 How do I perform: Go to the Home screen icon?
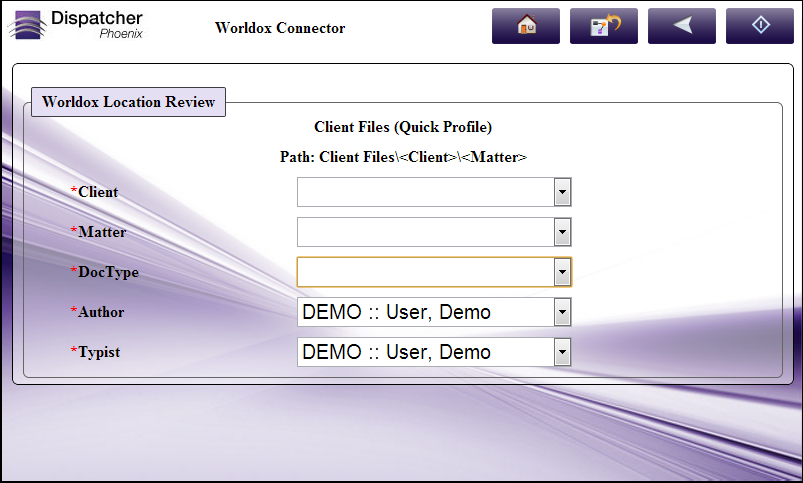[525, 26]
